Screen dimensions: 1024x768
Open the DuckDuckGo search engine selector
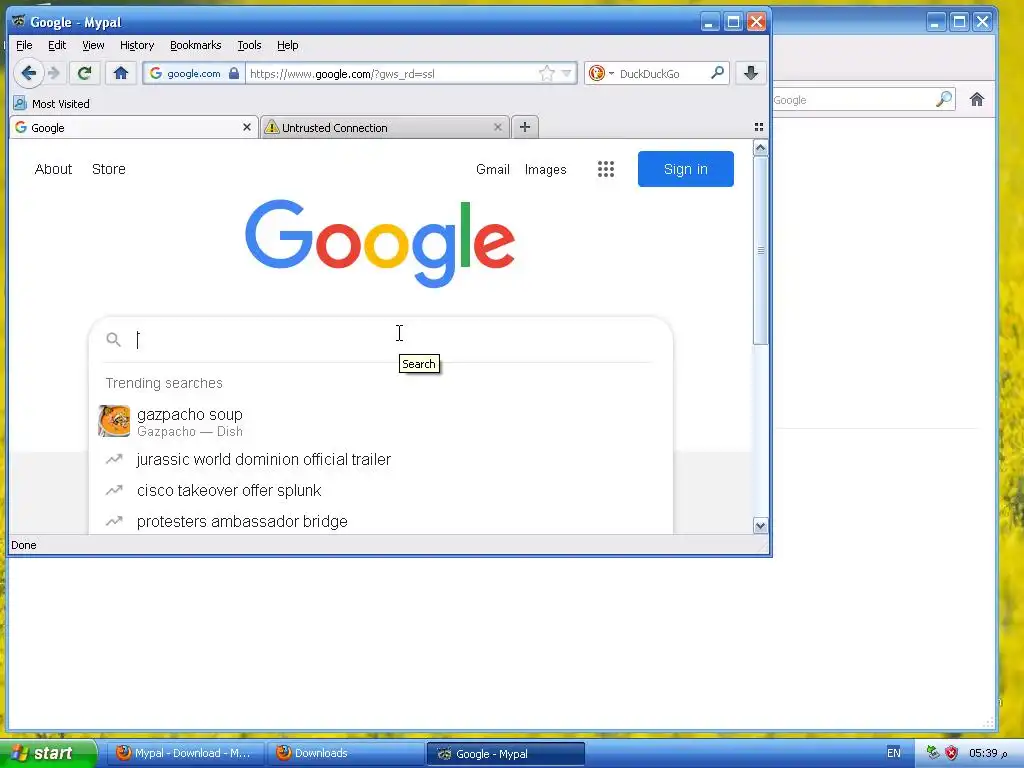[601, 73]
